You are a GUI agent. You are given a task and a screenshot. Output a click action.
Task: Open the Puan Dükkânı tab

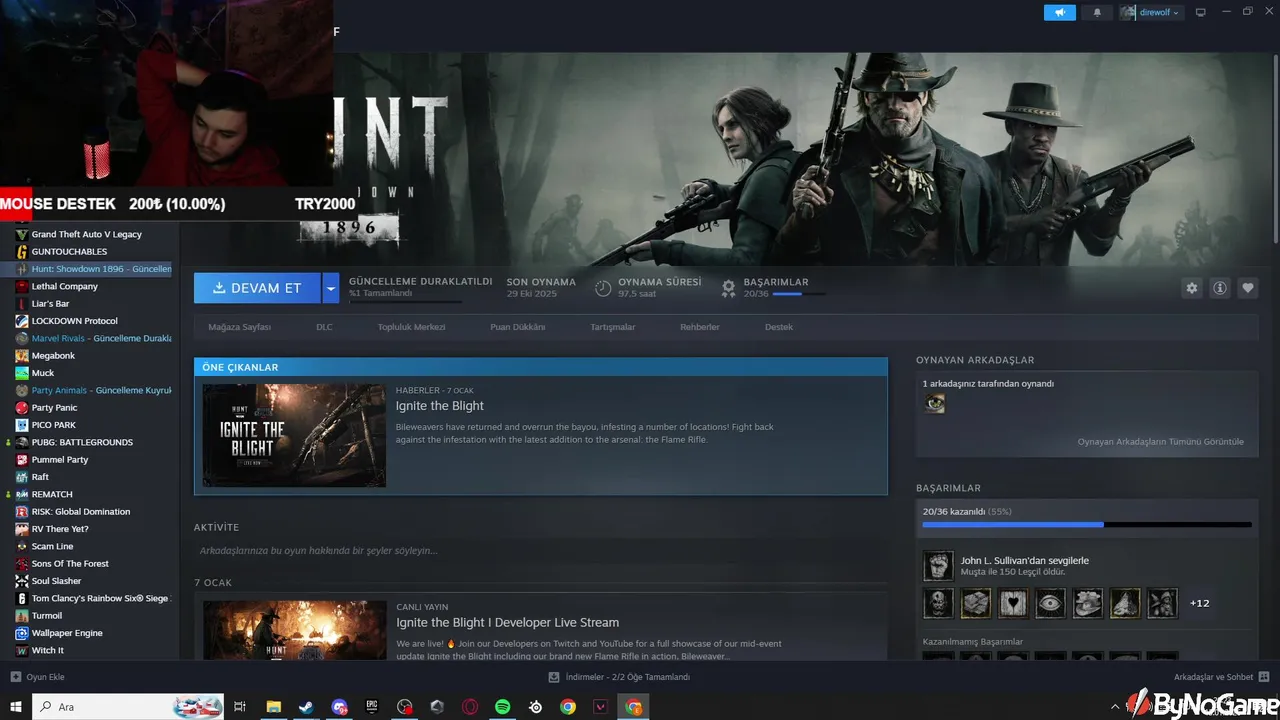coord(517,327)
